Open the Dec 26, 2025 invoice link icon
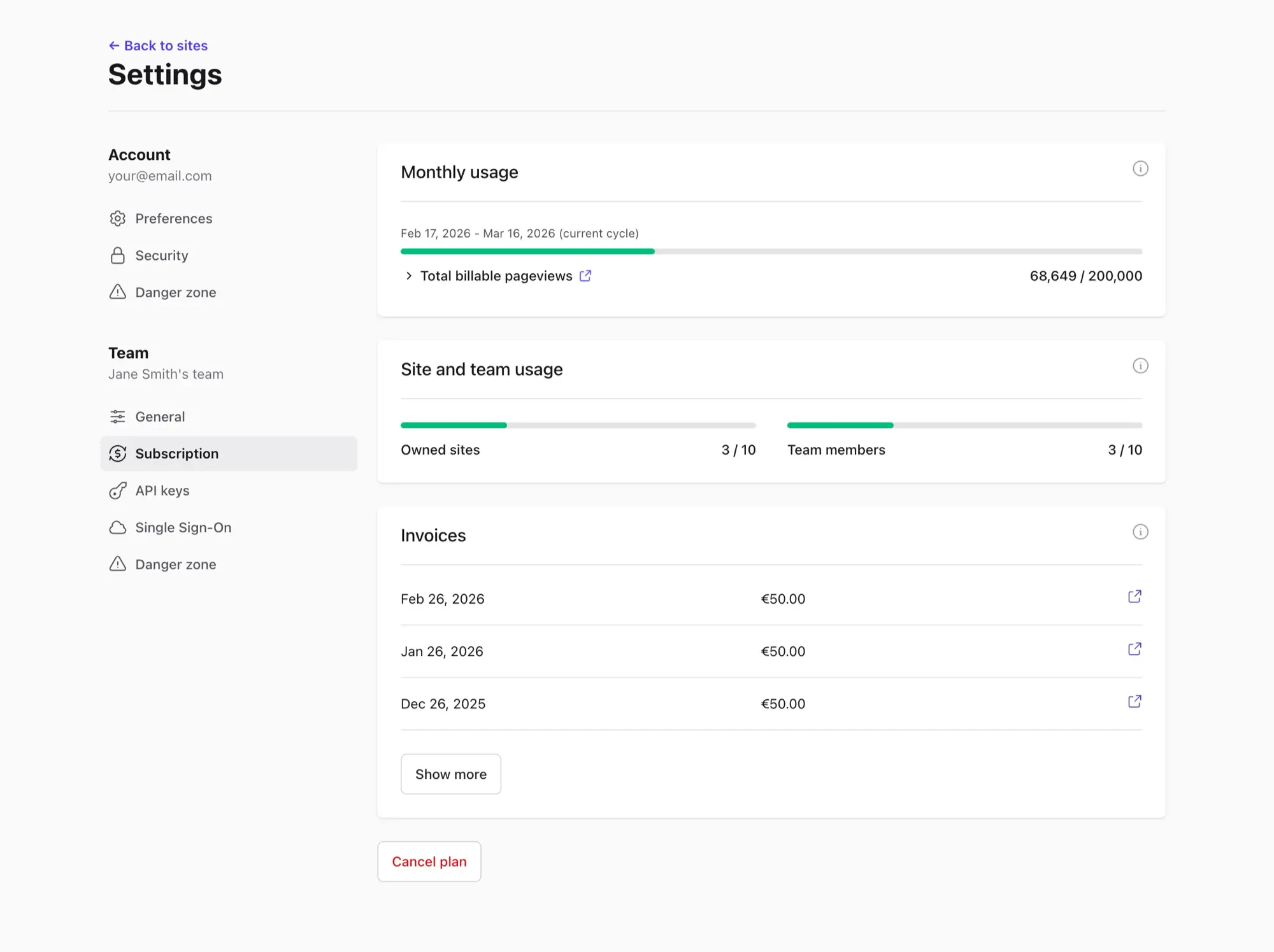This screenshot has width=1274, height=952. click(1134, 702)
